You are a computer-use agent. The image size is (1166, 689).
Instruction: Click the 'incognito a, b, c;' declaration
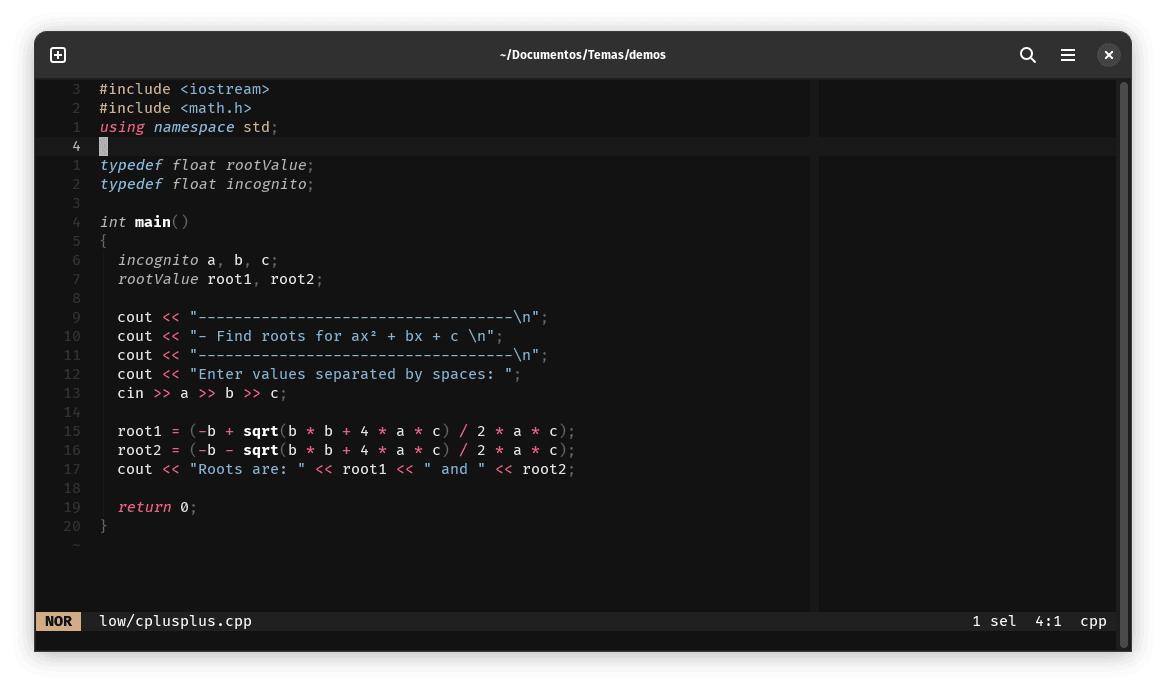click(x=198, y=260)
